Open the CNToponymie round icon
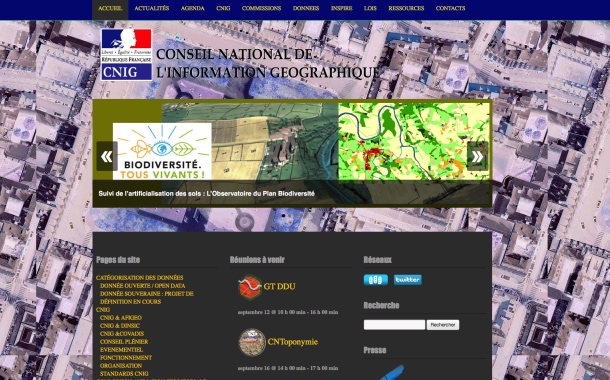The width and height of the screenshot is (610, 380). coord(252,342)
